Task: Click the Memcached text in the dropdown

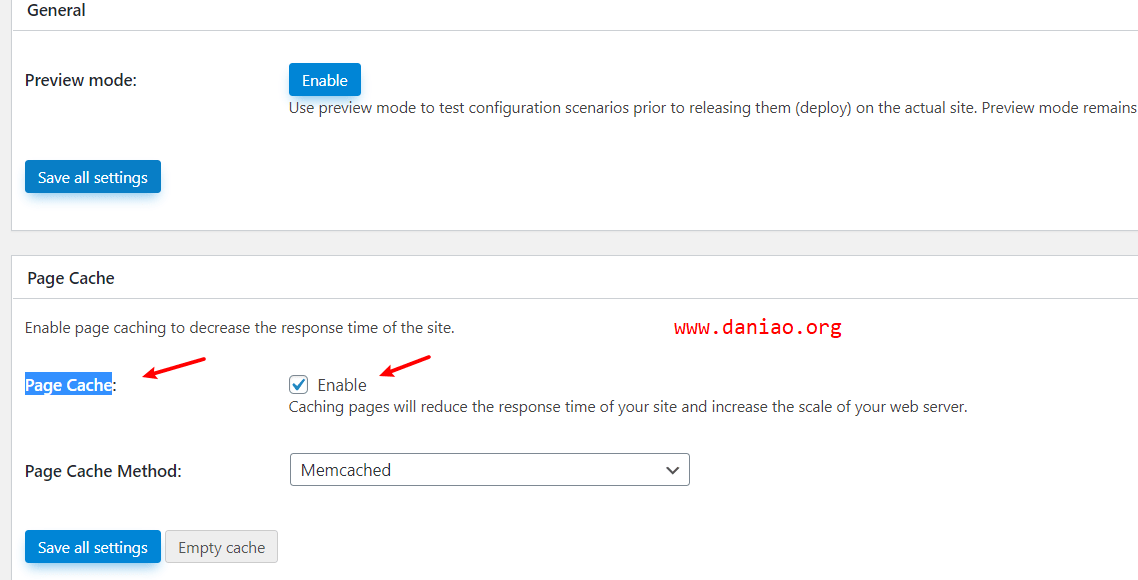Action: (345, 470)
